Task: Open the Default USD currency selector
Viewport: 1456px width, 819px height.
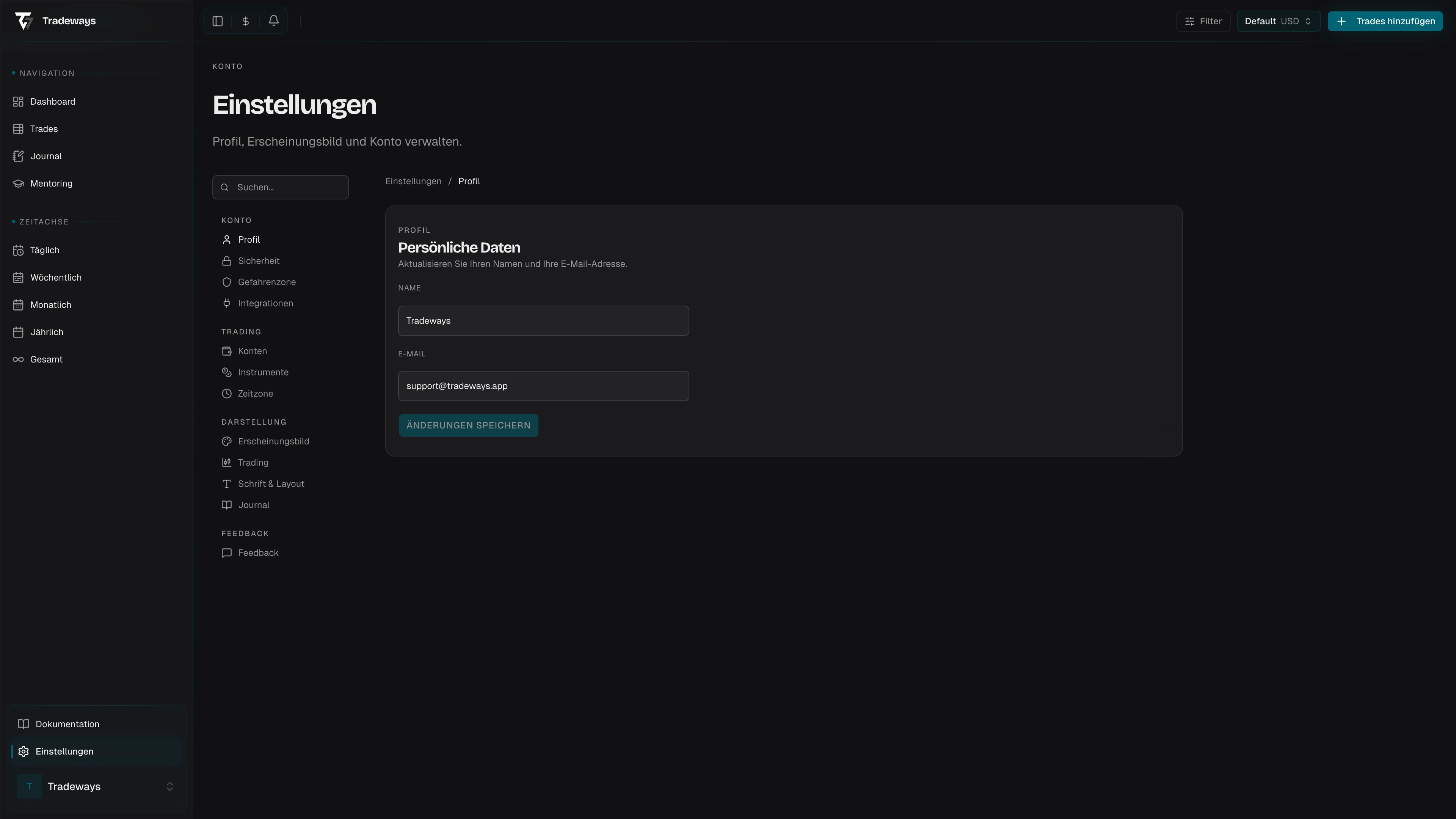Action: pos(1278,21)
